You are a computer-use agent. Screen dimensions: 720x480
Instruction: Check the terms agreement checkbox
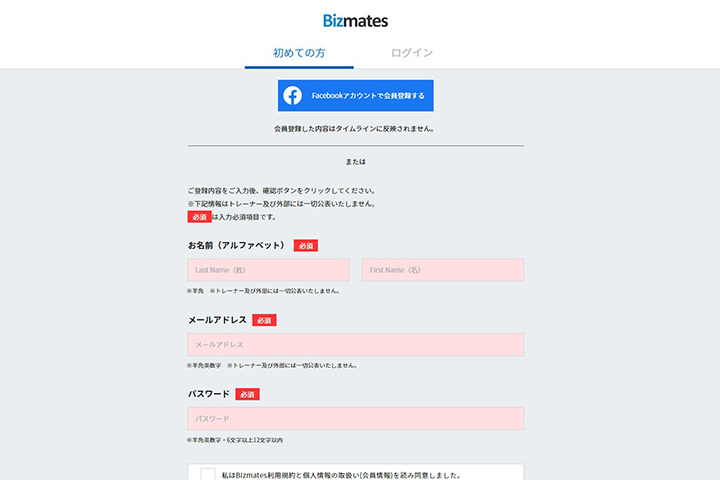click(208, 474)
